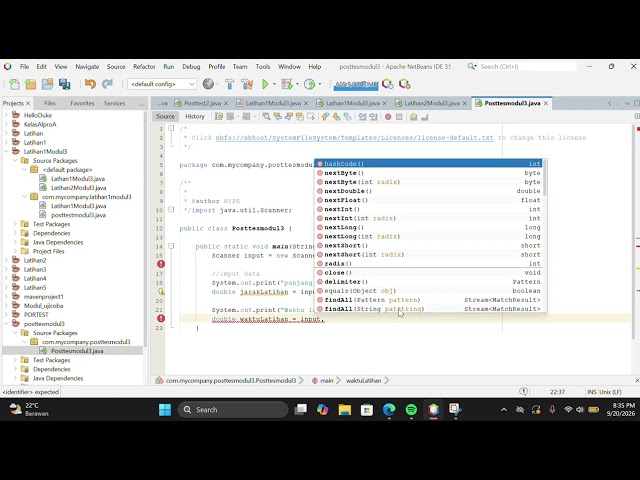This screenshot has height=480, width=640.
Task: Click the memory usage bar to run garbage collection
Action: (357, 84)
